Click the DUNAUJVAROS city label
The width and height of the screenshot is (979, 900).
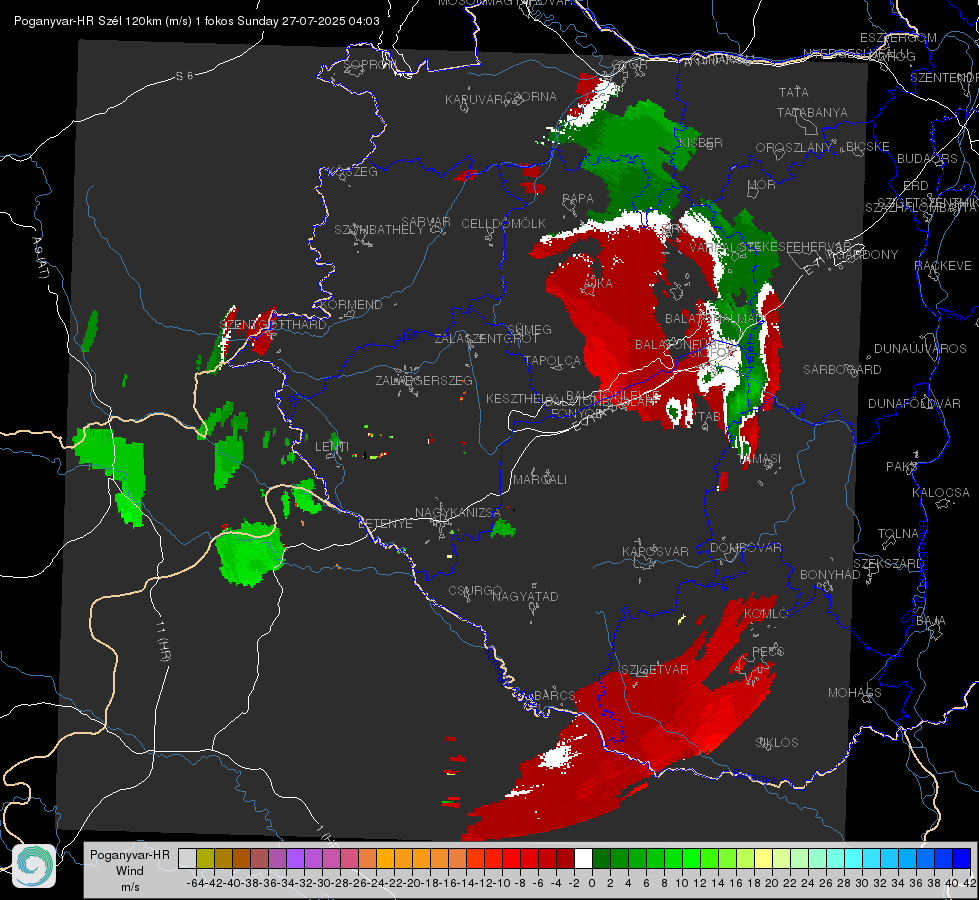tap(920, 349)
